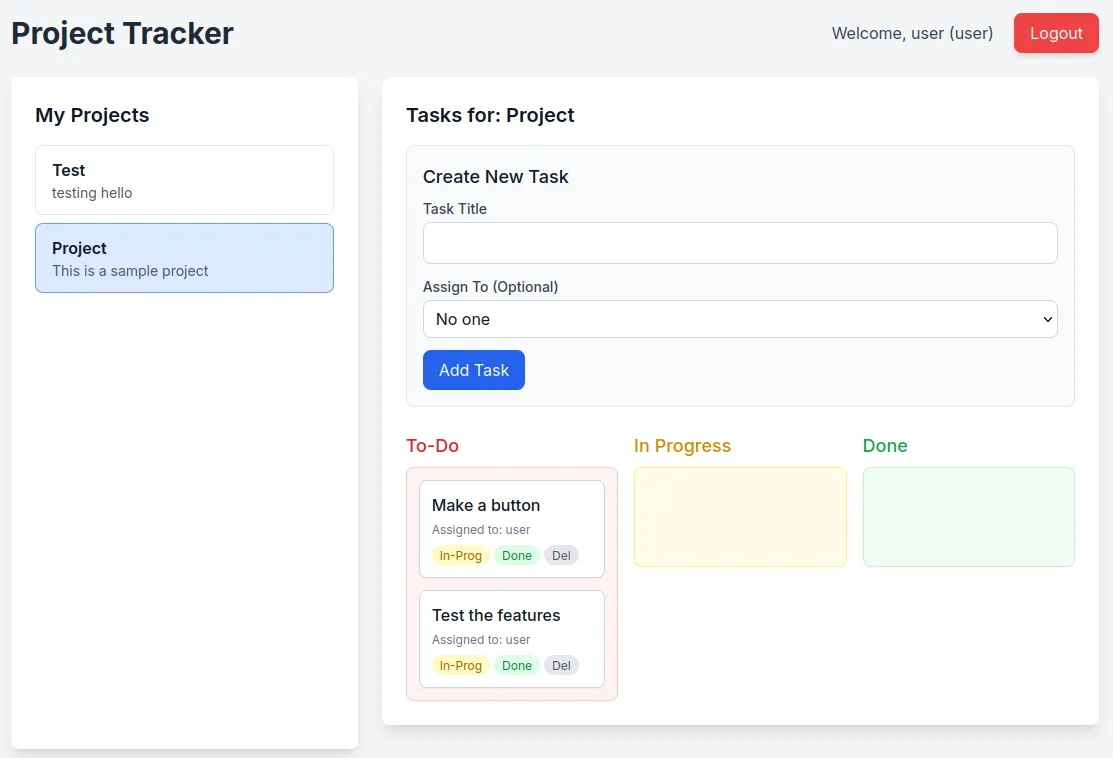This screenshot has width=1113, height=758.
Task: Expand the Assign To dropdown
Action: [x=739, y=319]
